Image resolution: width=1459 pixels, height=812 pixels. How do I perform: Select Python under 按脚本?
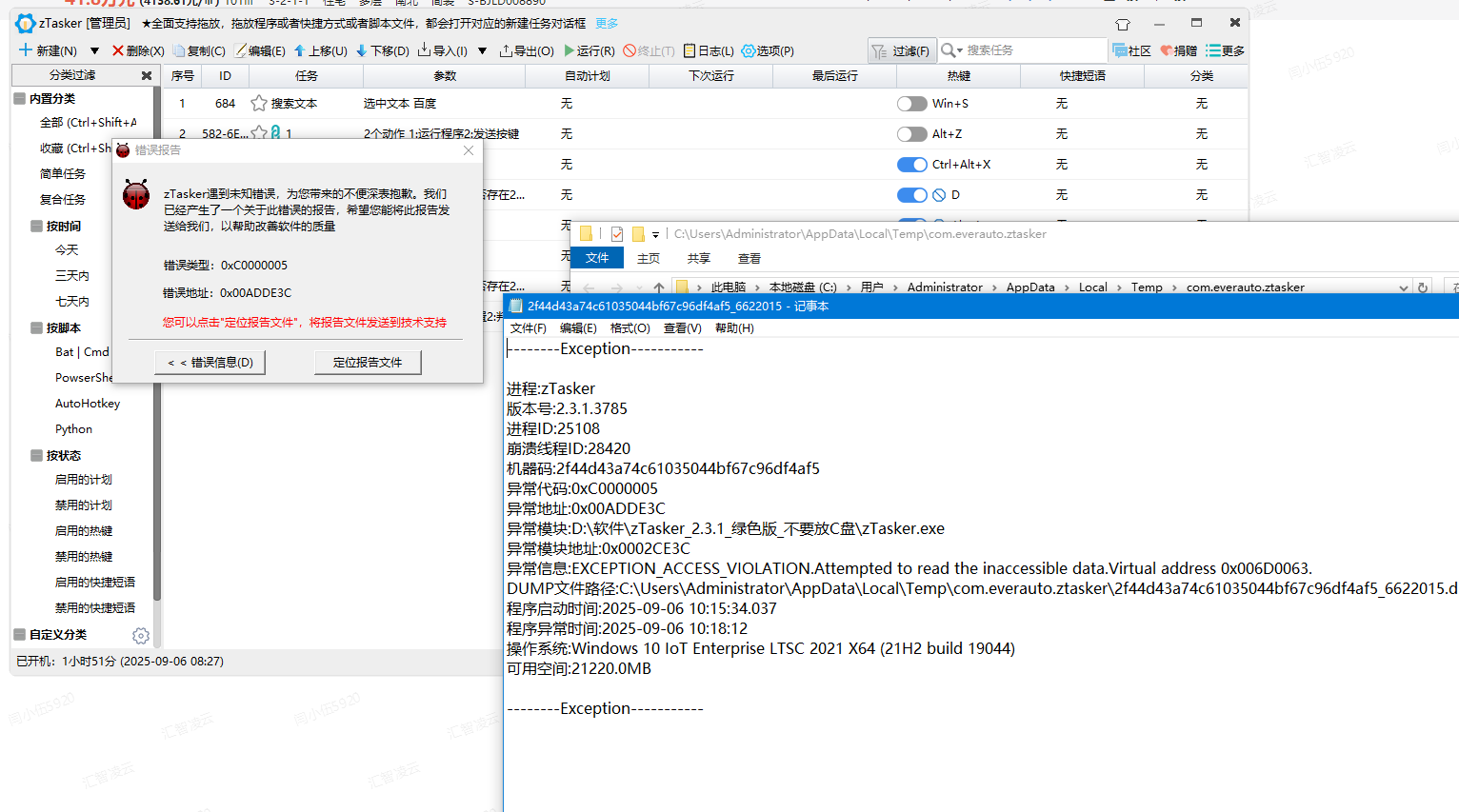click(73, 429)
